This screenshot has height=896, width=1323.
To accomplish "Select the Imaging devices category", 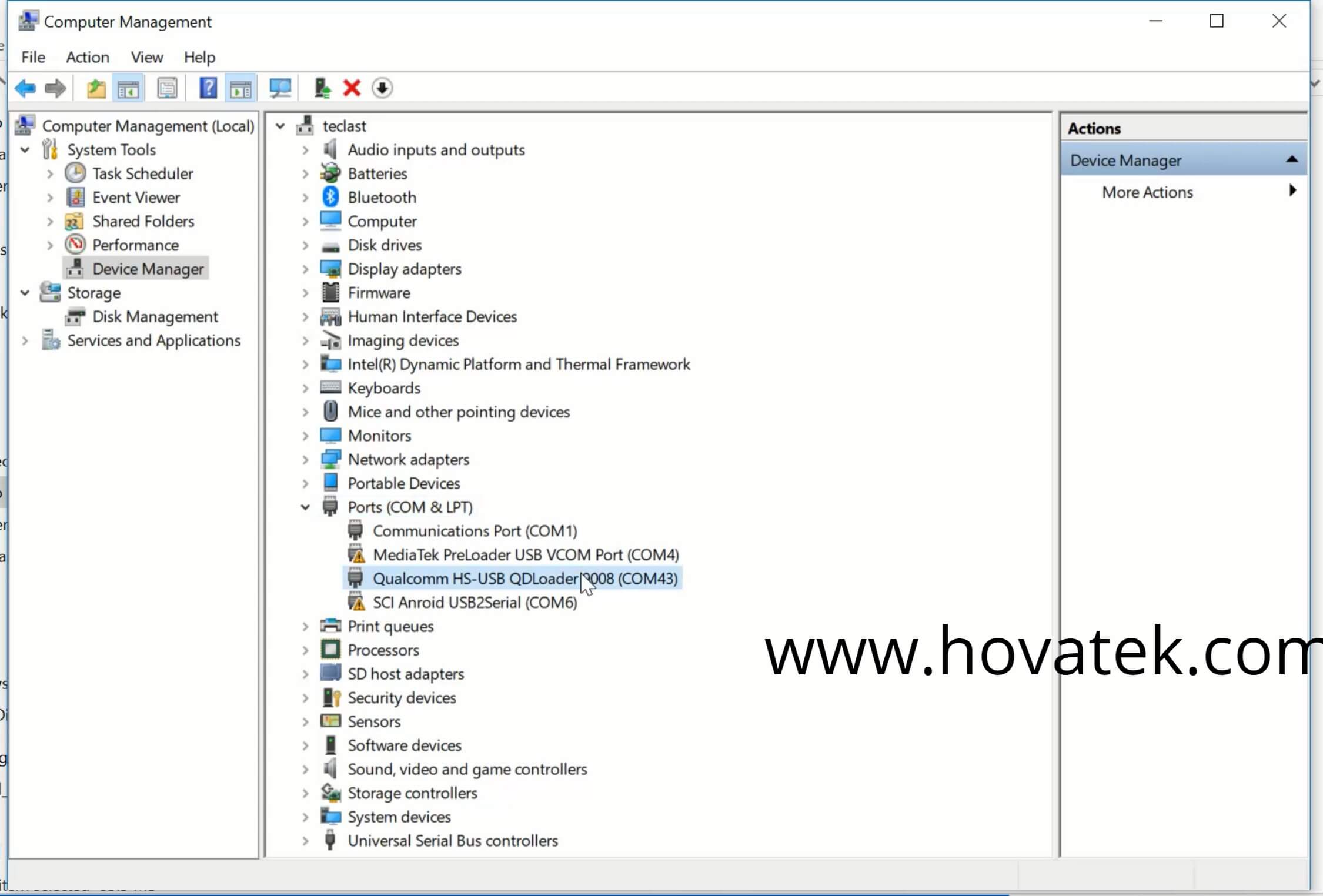I will (403, 340).
